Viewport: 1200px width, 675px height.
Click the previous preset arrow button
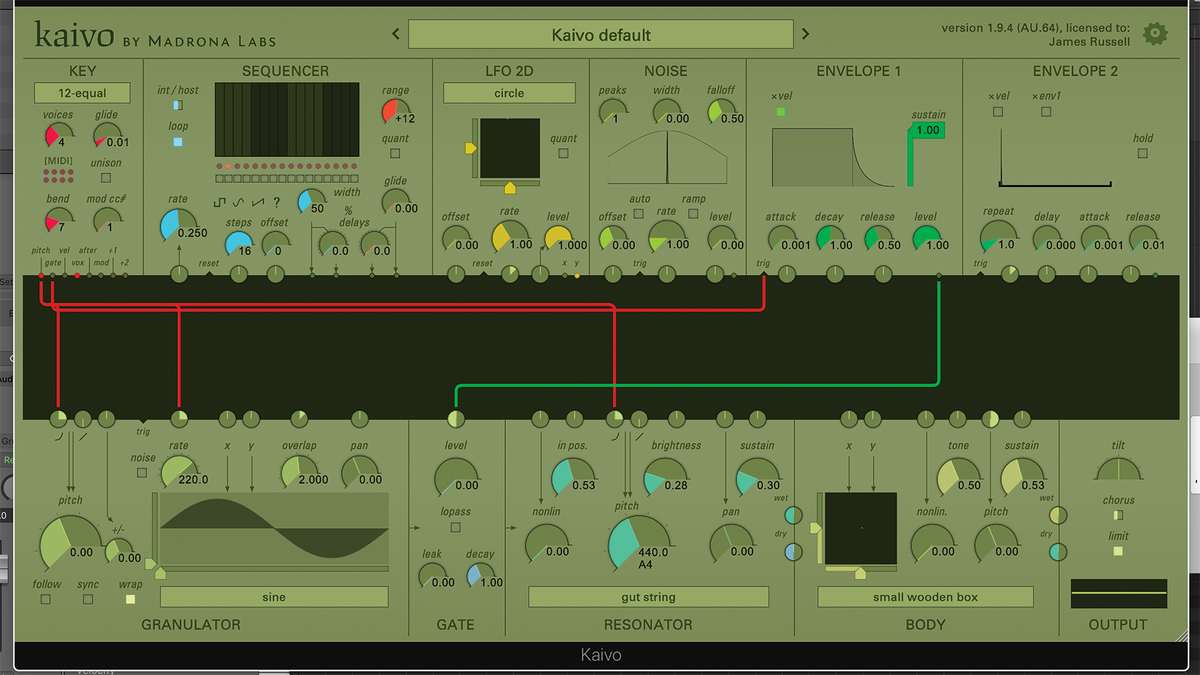tap(395, 33)
